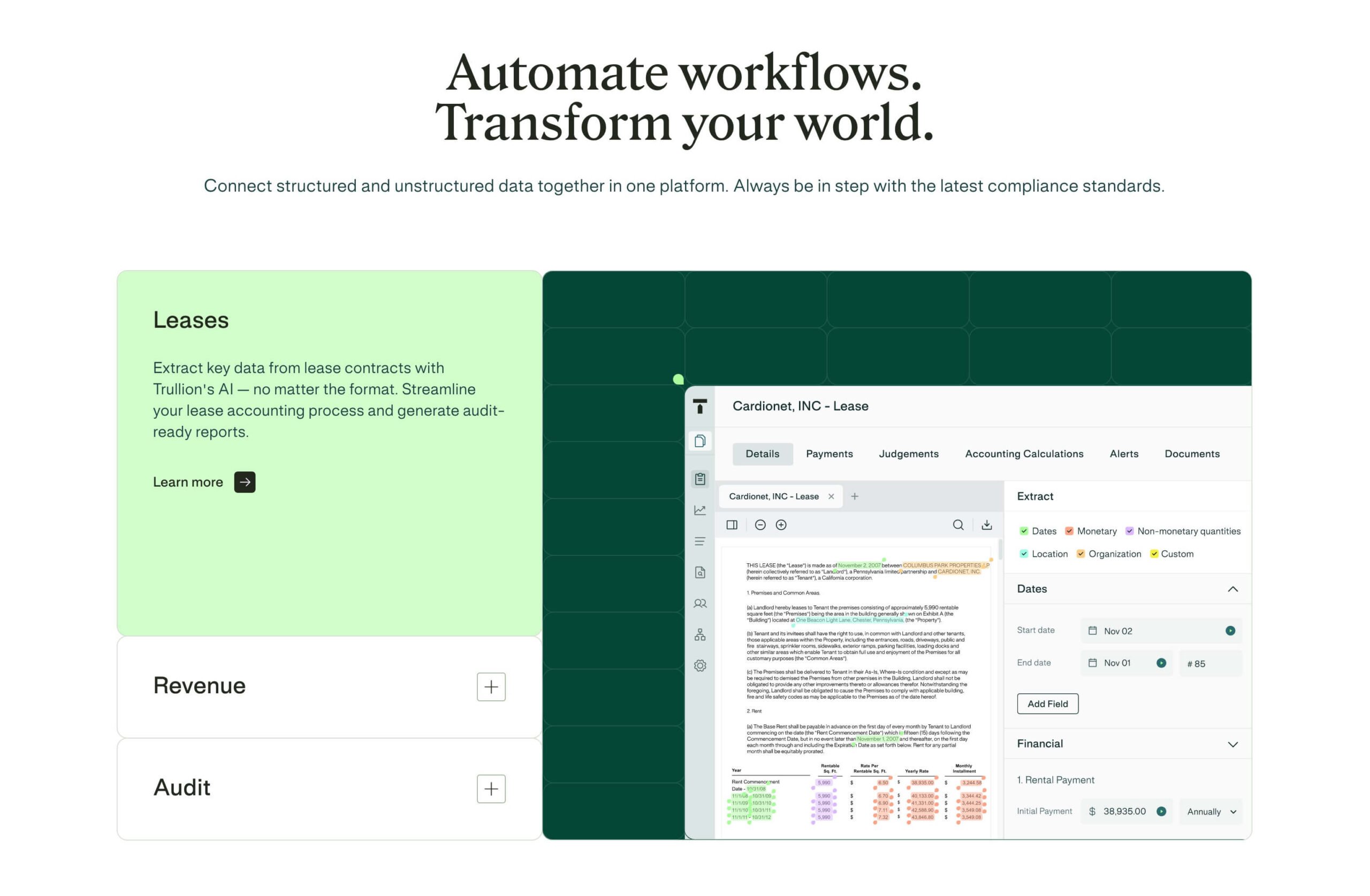
Task: Add a new document tab with plus
Action: [855, 496]
